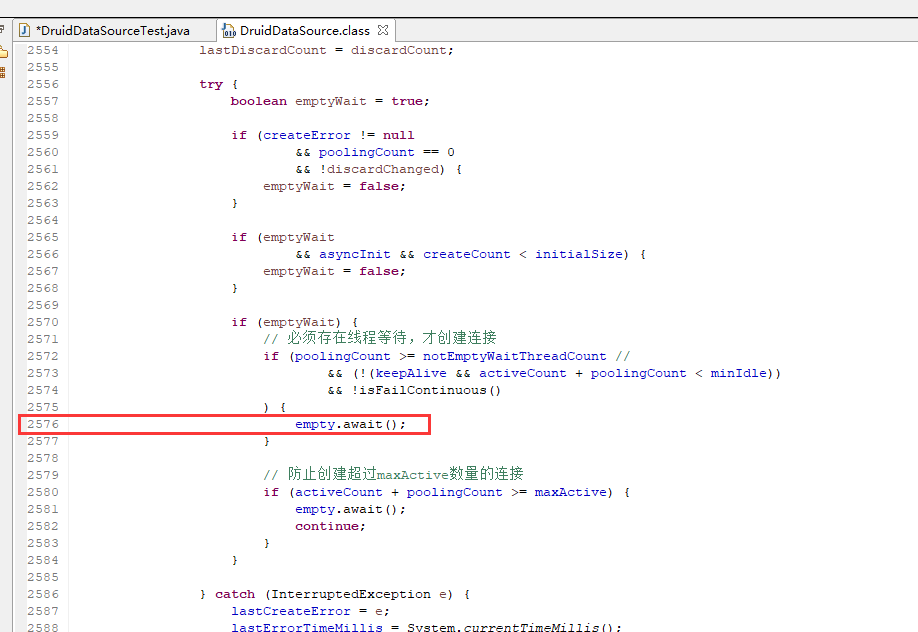
Task: Click 'emptyWait = false;' on line 2567
Action: tap(334, 271)
